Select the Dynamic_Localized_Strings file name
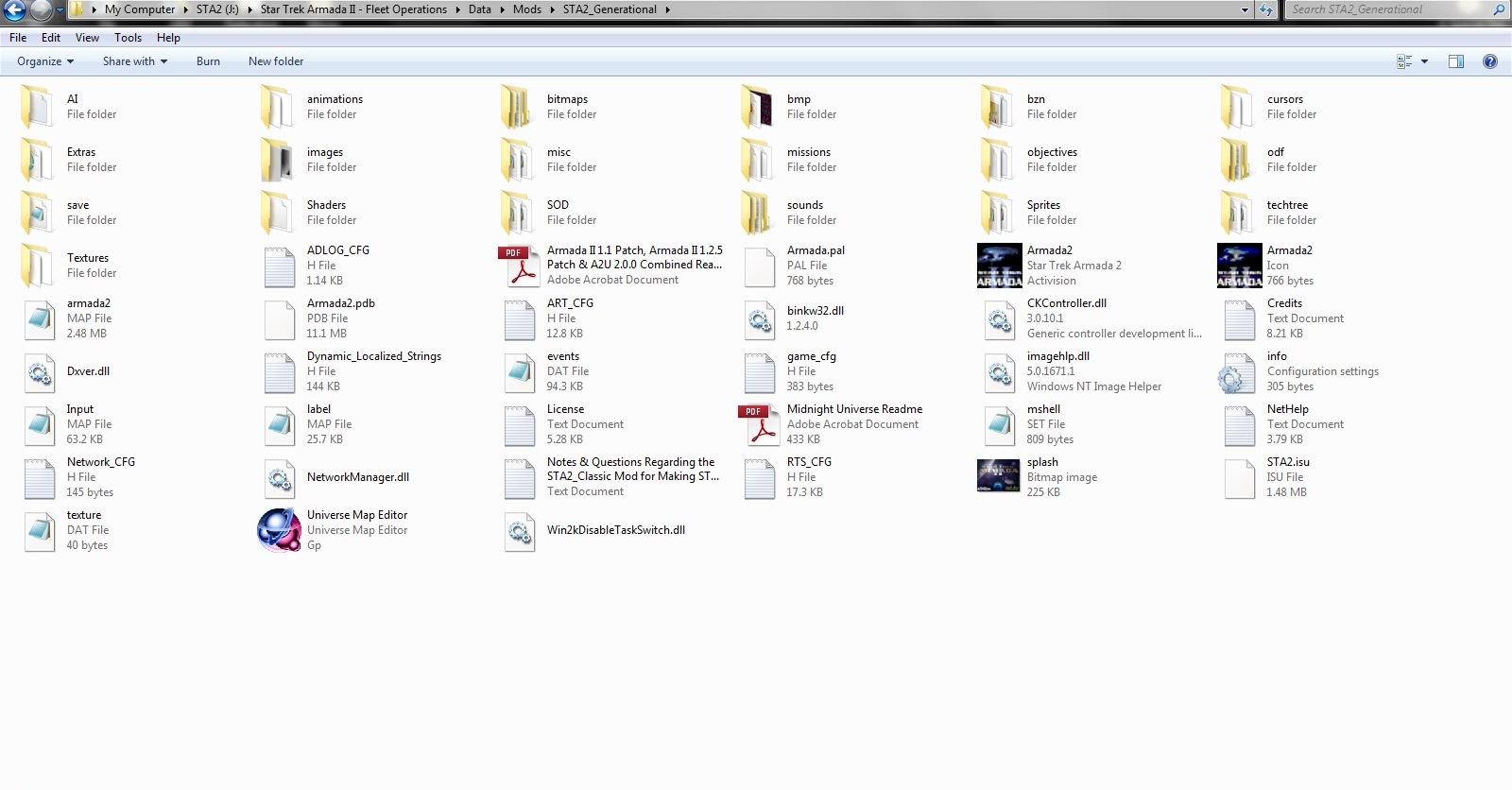The width and height of the screenshot is (1512, 790). (x=374, y=356)
